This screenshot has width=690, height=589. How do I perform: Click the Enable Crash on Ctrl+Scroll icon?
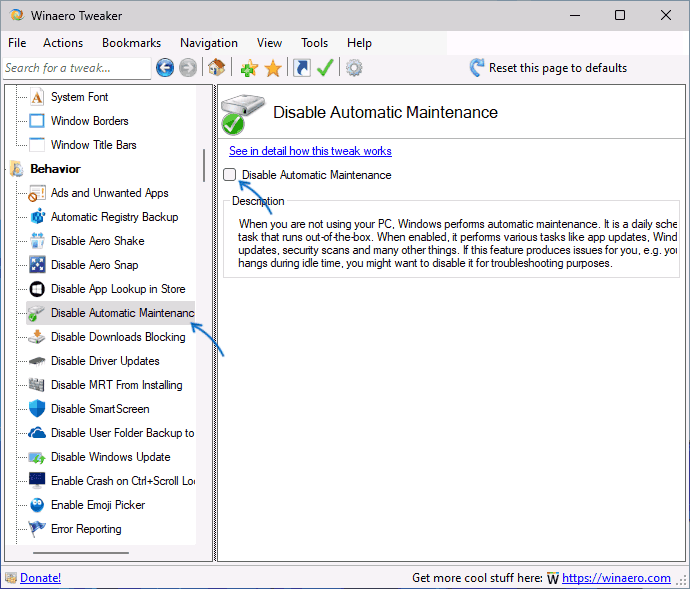pos(37,480)
